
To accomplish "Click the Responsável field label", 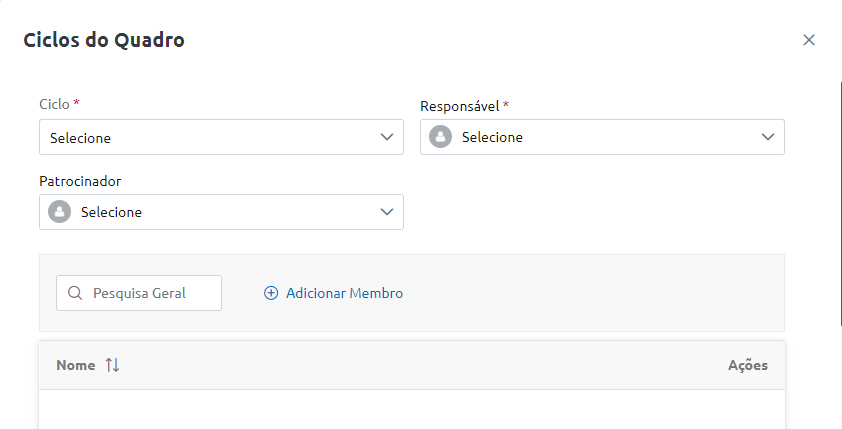I will pos(460,106).
